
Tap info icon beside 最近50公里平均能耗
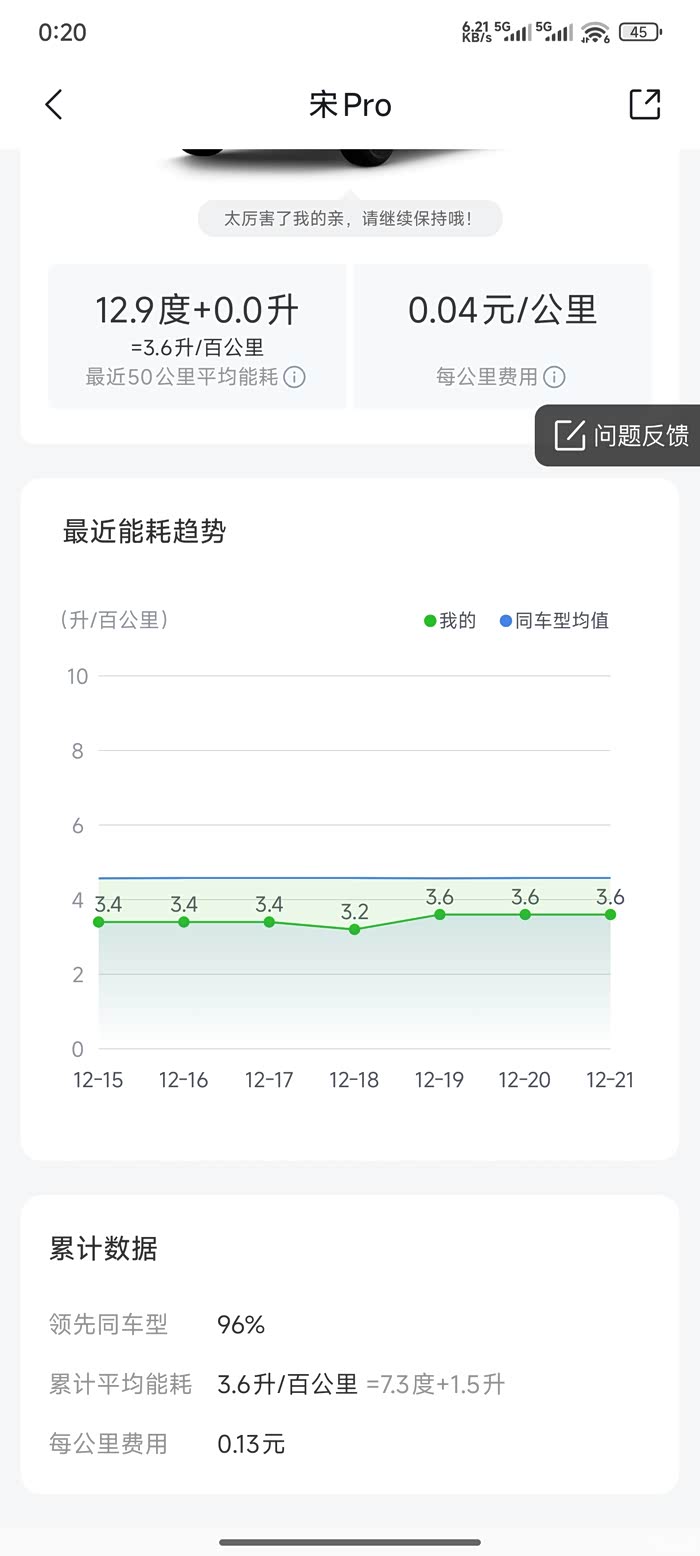click(295, 377)
